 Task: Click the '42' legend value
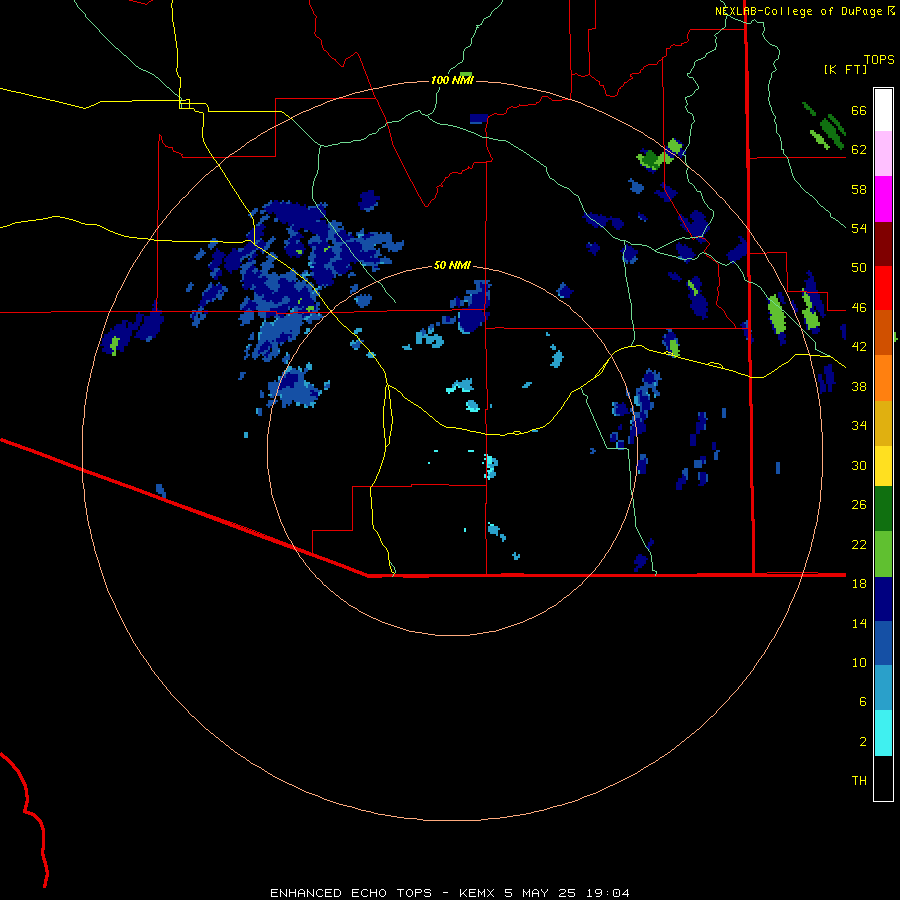point(859,347)
